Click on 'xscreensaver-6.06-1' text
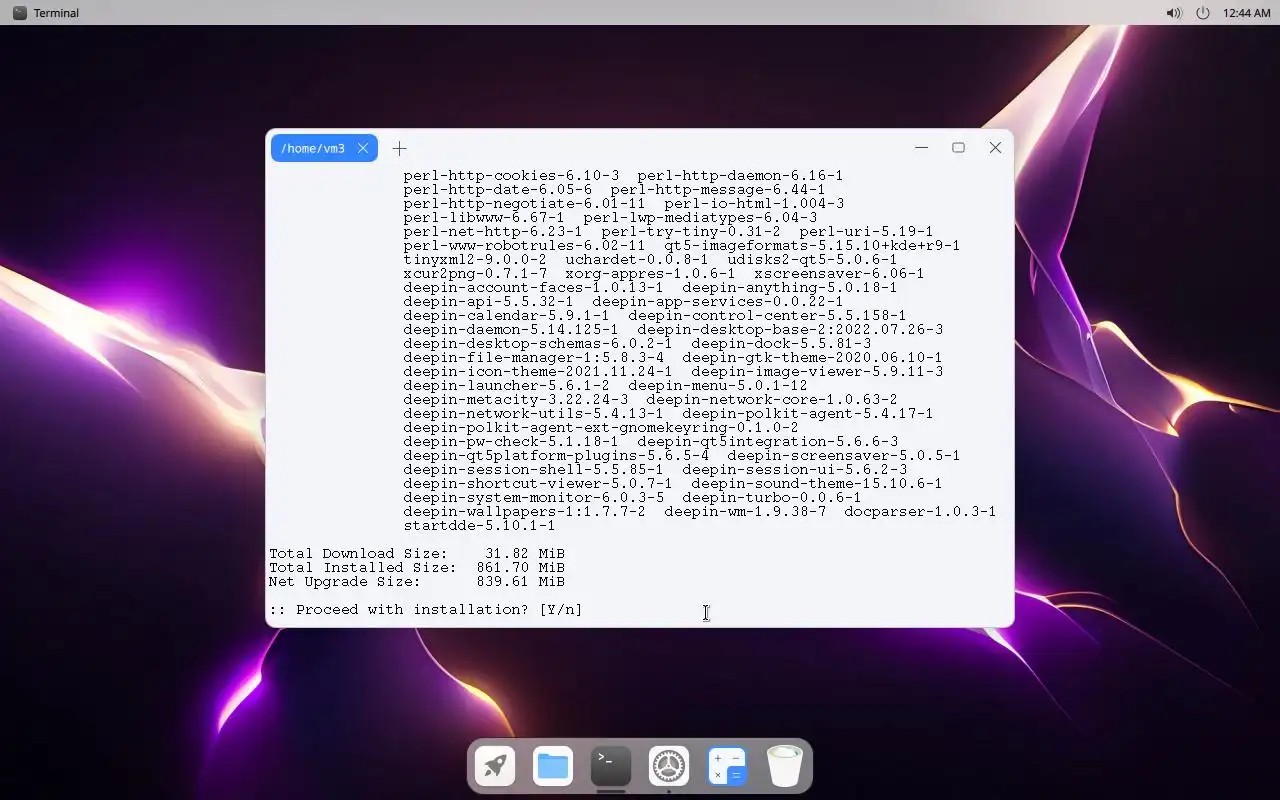The width and height of the screenshot is (1280, 800). click(x=839, y=273)
